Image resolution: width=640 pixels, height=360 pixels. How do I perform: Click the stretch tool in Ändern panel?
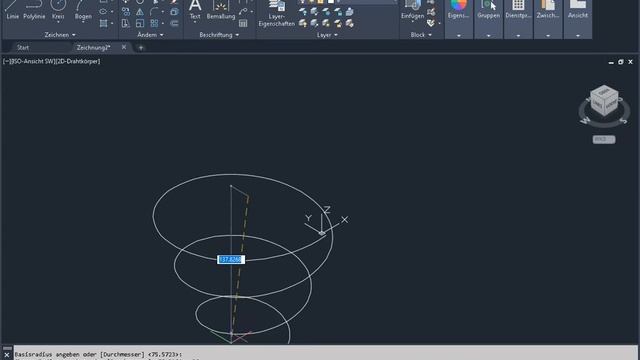(126, 23)
